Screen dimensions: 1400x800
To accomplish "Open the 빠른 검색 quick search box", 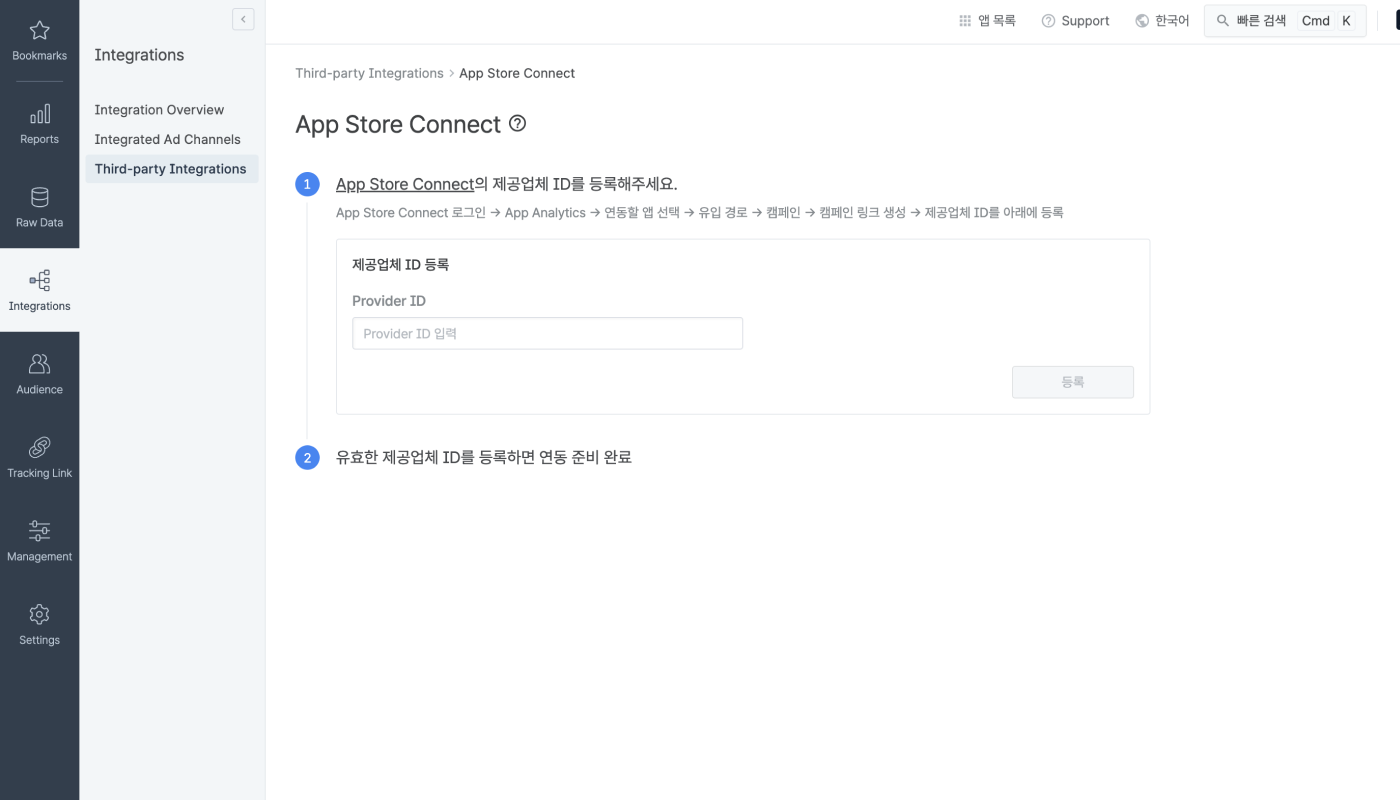I will pos(1285,21).
